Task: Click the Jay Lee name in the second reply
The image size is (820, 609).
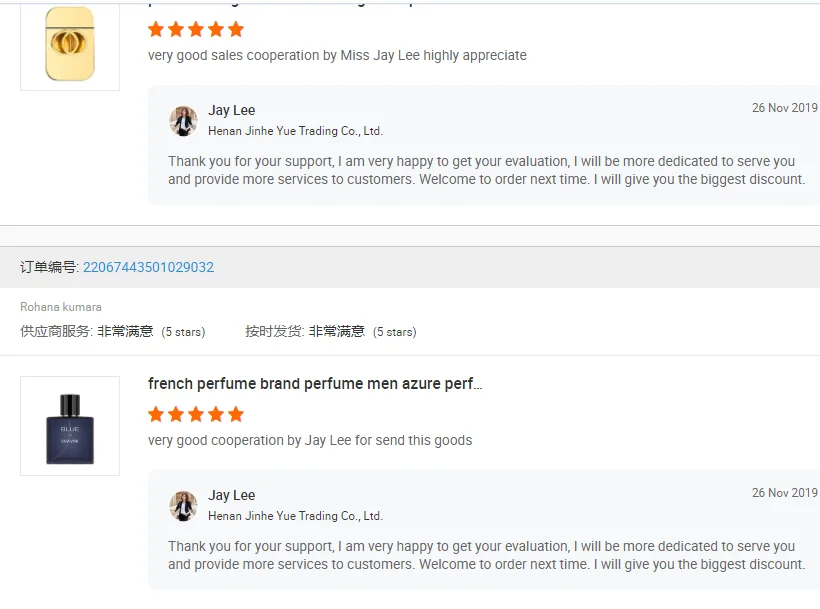Action: [x=232, y=495]
